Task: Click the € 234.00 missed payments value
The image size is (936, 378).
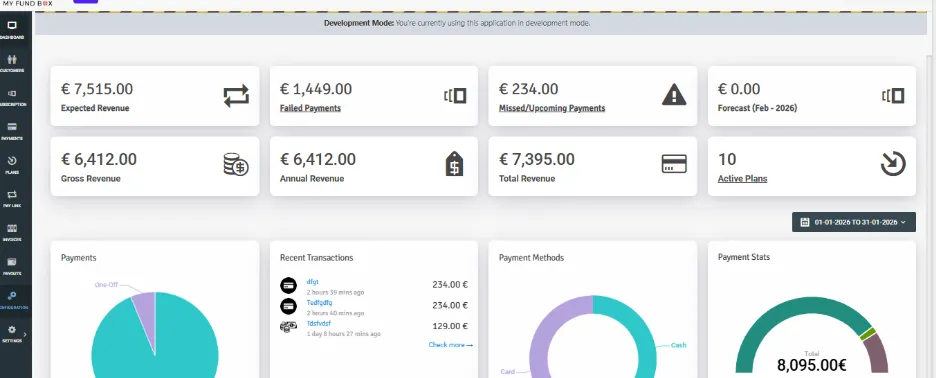Action: 528,90
